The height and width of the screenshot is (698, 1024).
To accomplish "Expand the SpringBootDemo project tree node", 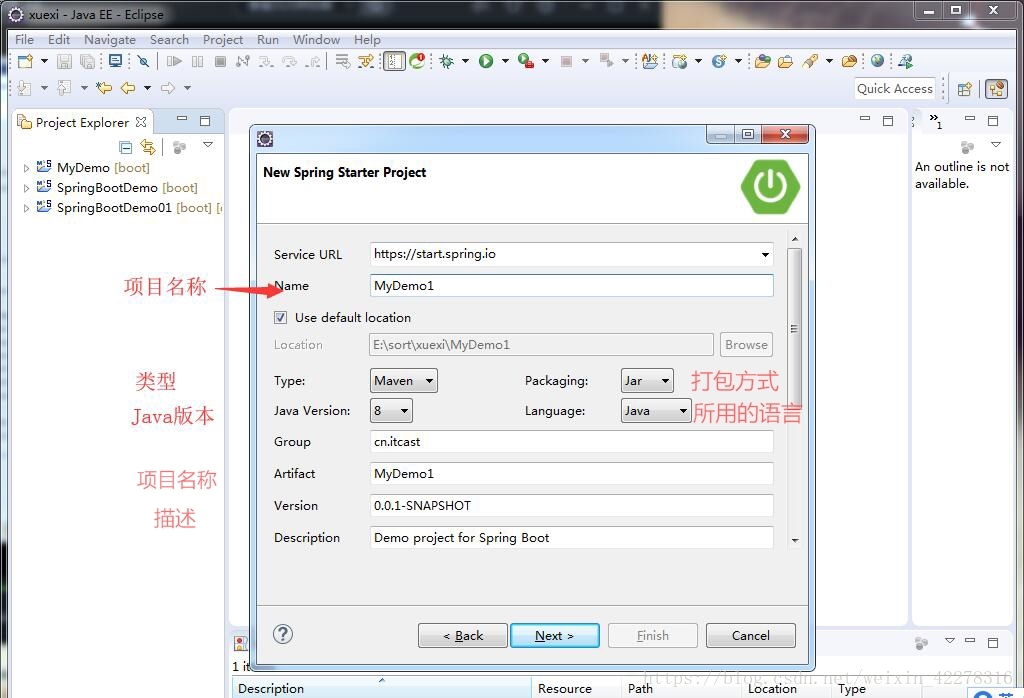I will click(26, 188).
